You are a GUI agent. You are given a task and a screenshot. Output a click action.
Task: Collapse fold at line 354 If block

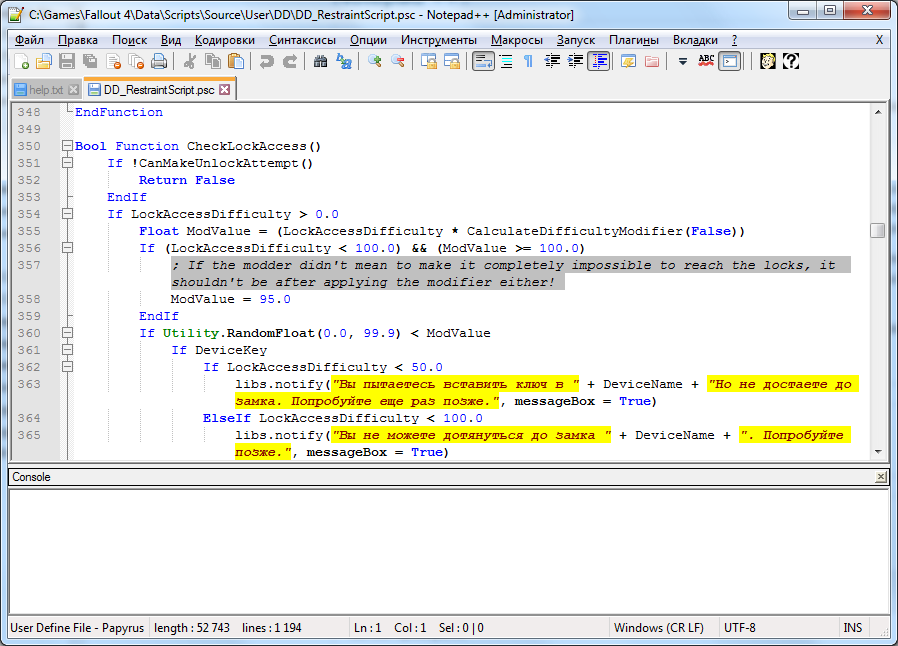click(x=67, y=214)
